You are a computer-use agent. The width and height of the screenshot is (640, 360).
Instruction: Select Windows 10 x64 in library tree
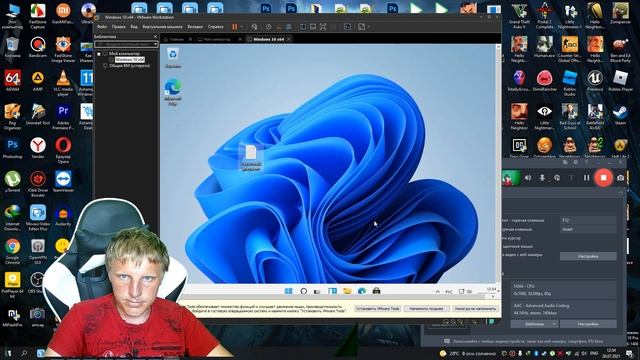(x=130, y=60)
